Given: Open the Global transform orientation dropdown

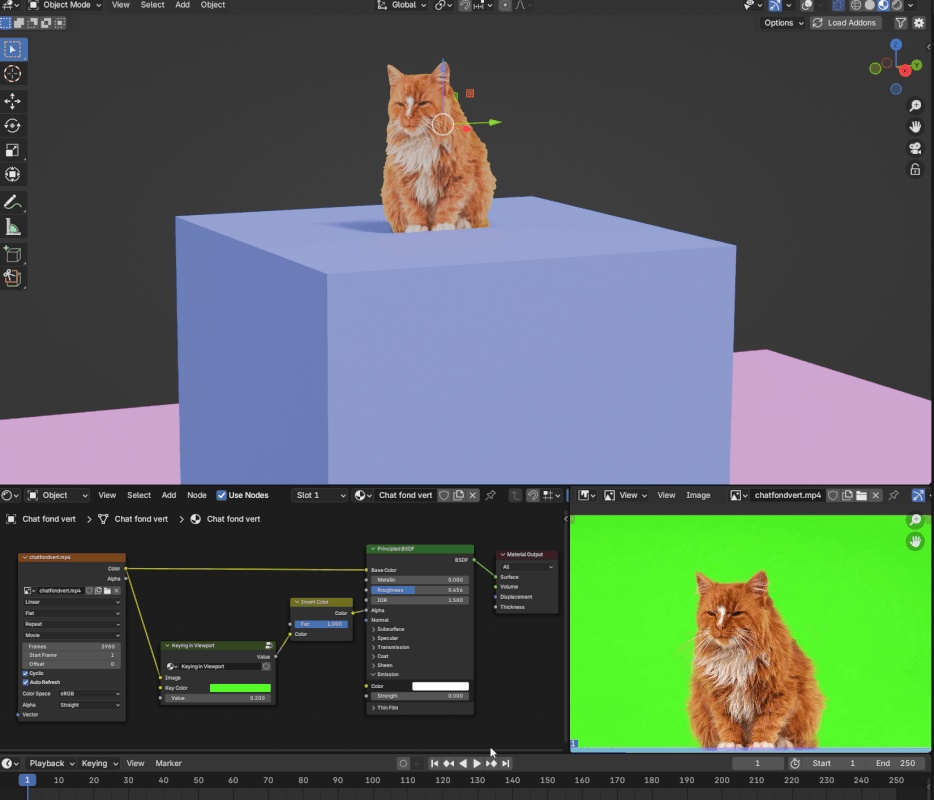Looking at the screenshot, I should (x=402, y=5).
